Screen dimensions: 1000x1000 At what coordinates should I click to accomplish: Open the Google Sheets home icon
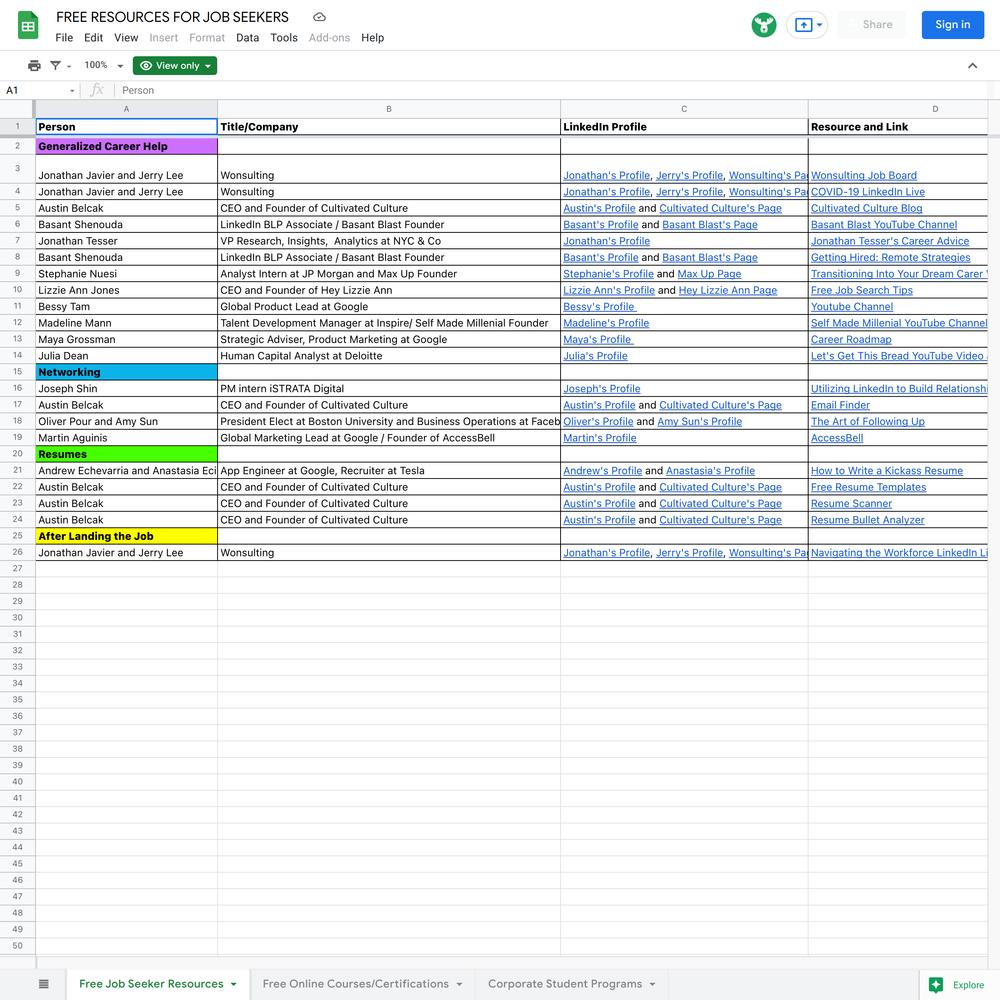(27, 26)
